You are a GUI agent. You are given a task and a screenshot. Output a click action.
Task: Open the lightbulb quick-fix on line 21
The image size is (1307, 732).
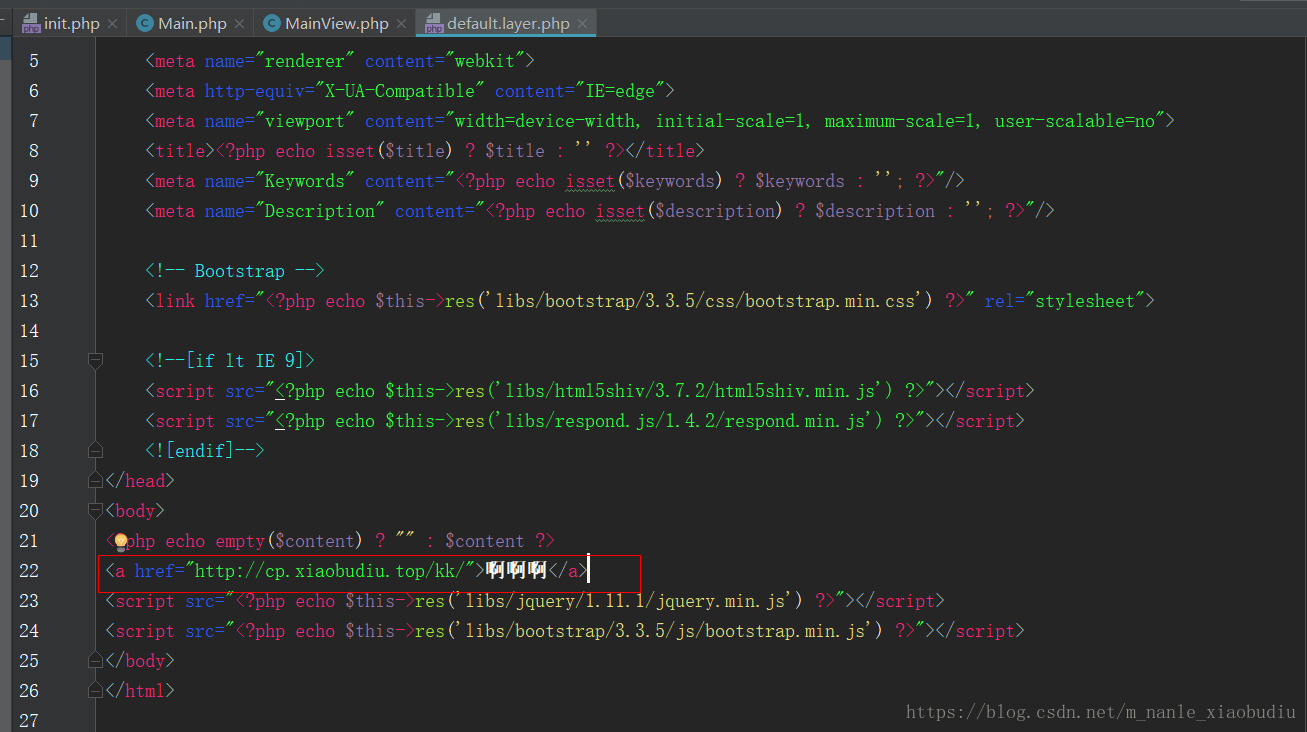(x=121, y=542)
